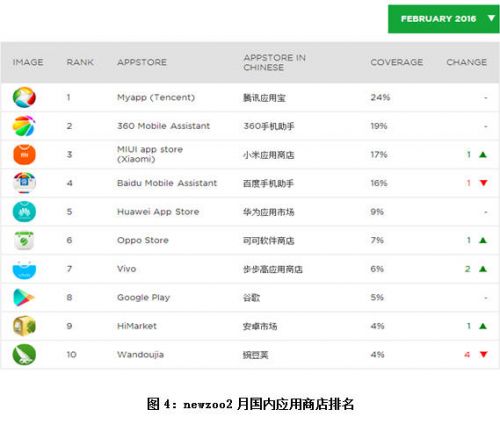Screen dimensions: 500x424
Task: Click the white arrow beside February 2016
Action: click(x=491, y=18)
